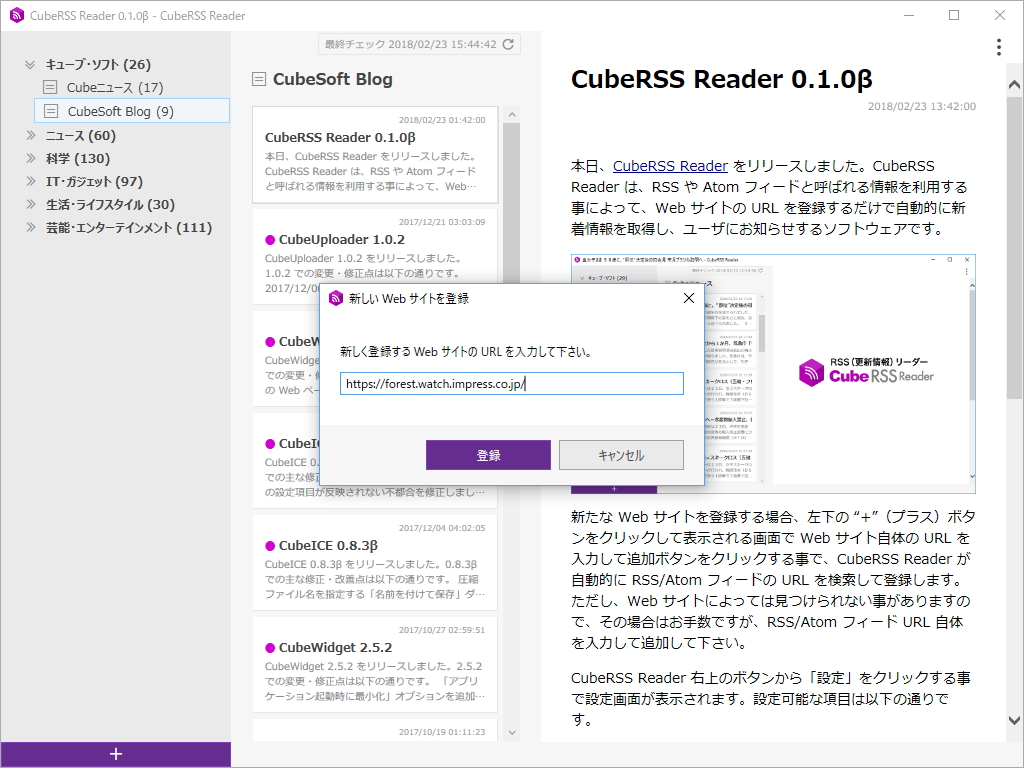Click the CubeRSS Reader logo in the title bar
The image size is (1024, 768).
[16, 15]
